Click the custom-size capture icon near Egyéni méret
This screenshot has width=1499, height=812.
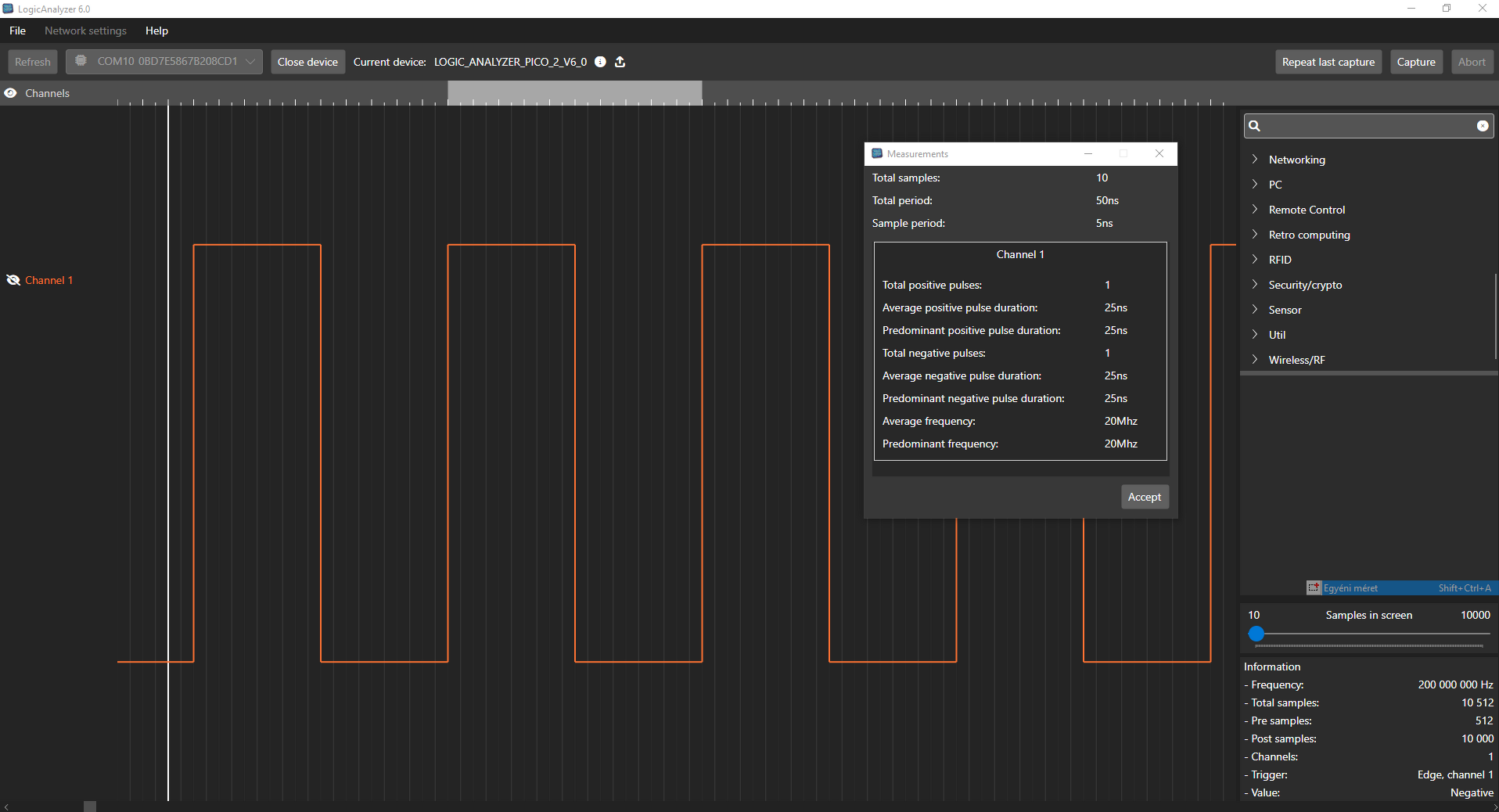click(x=1314, y=587)
